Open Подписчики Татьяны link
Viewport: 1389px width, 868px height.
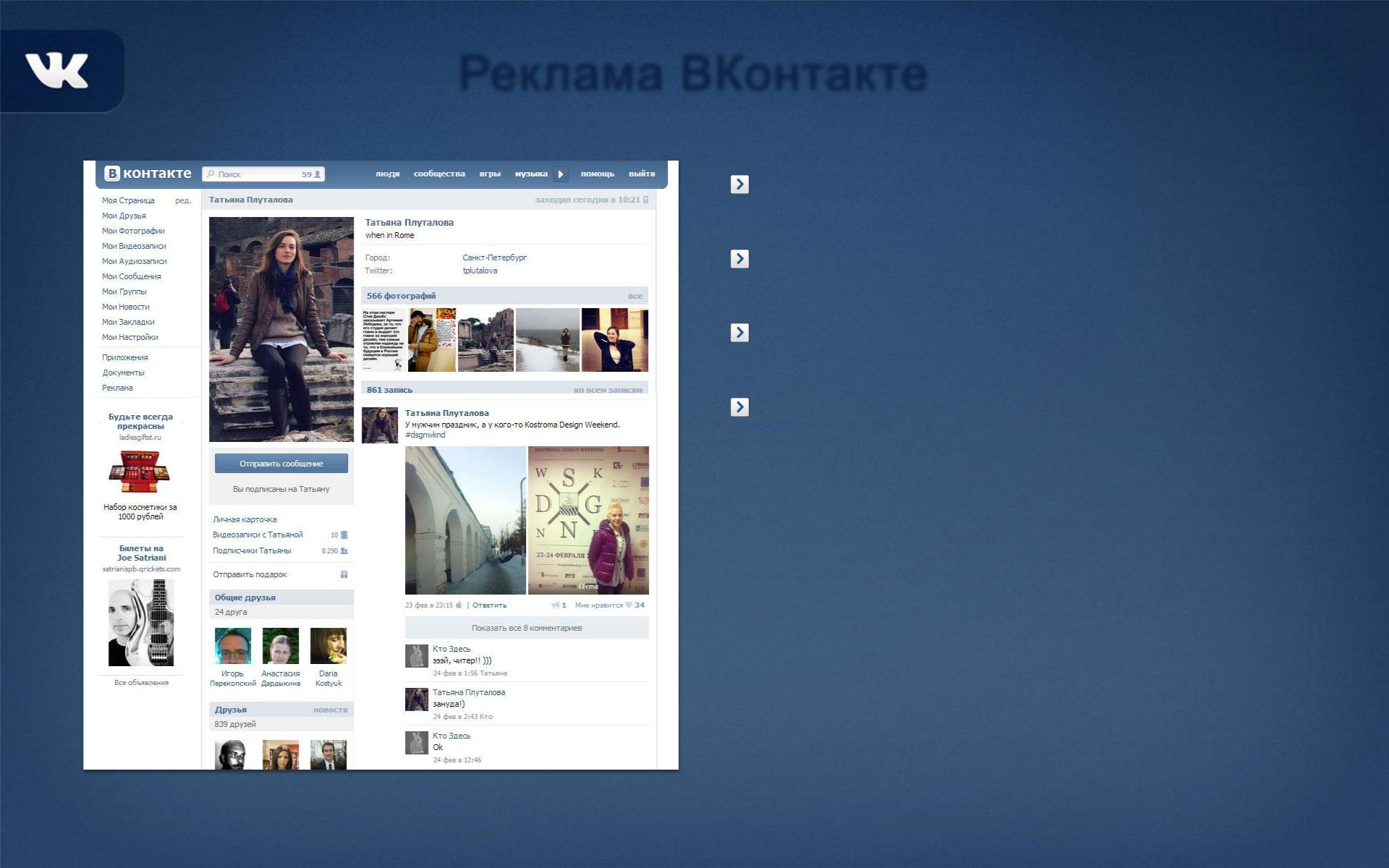pyautogui.click(x=252, y=550)
